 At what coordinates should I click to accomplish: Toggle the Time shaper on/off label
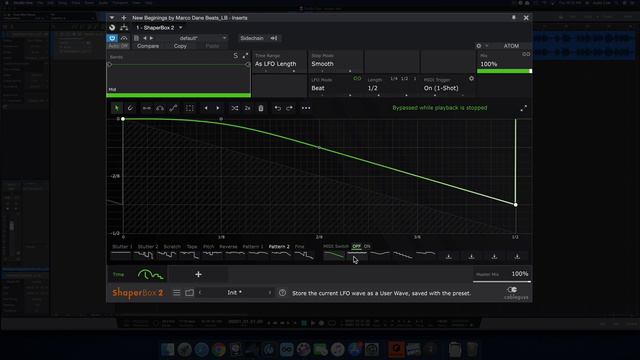tap(118, 275)
